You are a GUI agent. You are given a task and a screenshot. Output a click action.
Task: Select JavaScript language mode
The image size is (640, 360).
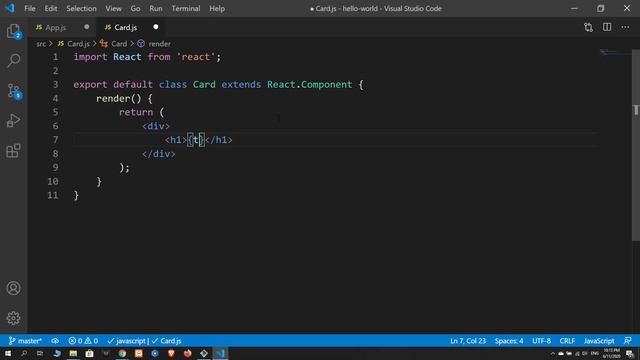click(599, 341)
